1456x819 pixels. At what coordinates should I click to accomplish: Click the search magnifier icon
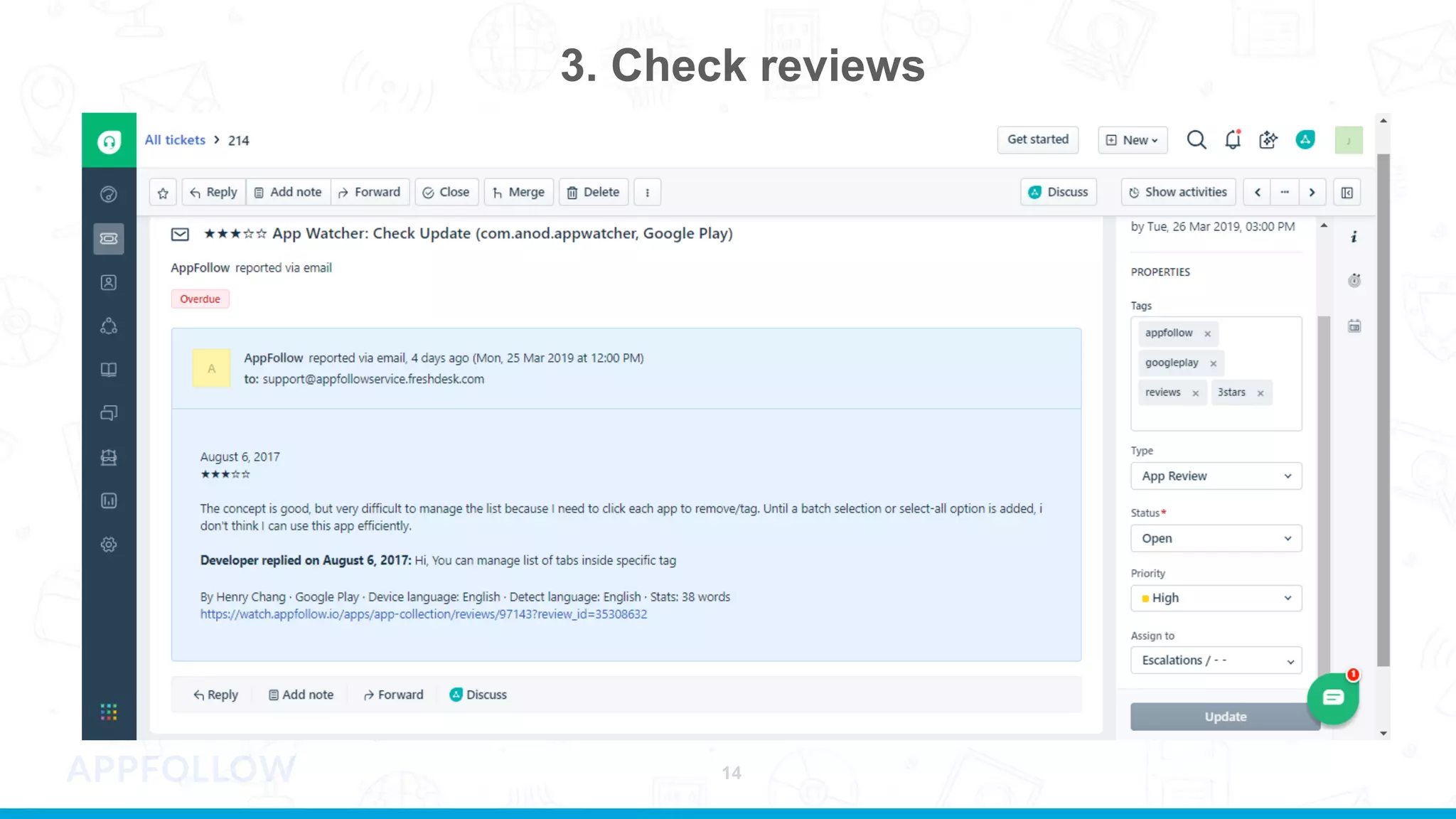1197,140
